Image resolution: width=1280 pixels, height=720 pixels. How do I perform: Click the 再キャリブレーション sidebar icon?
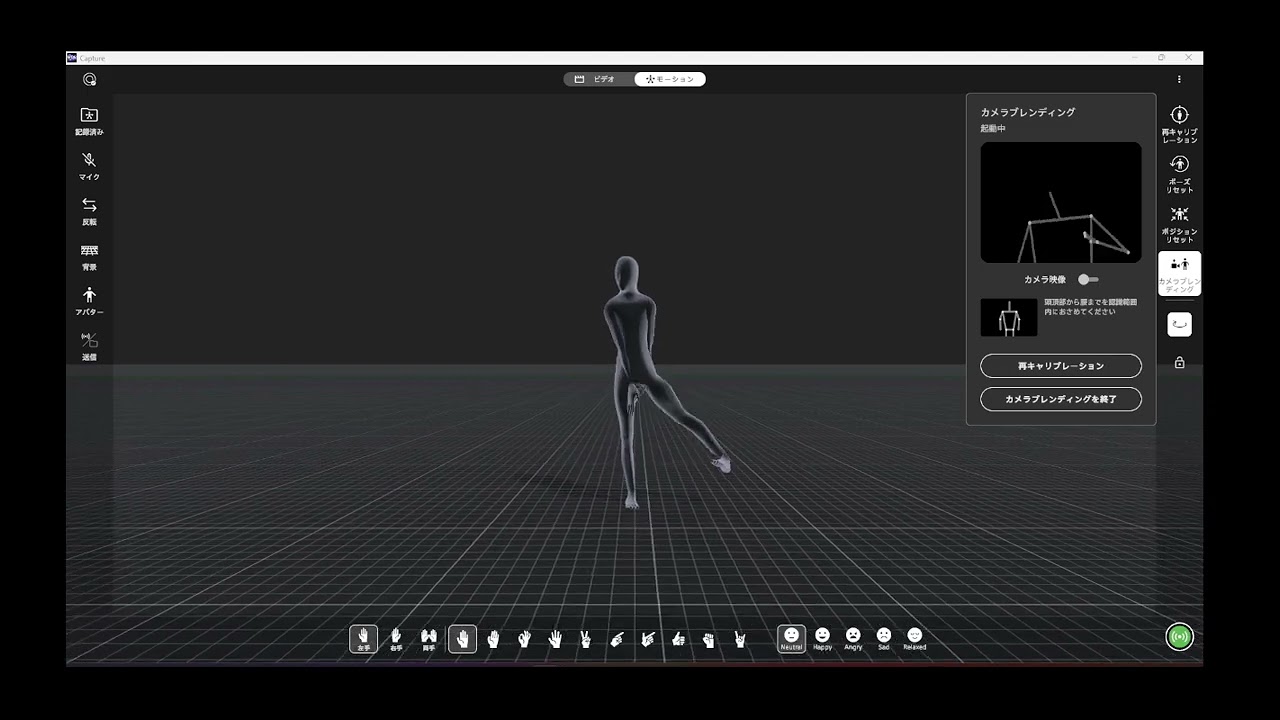(x=1179, y=124)
